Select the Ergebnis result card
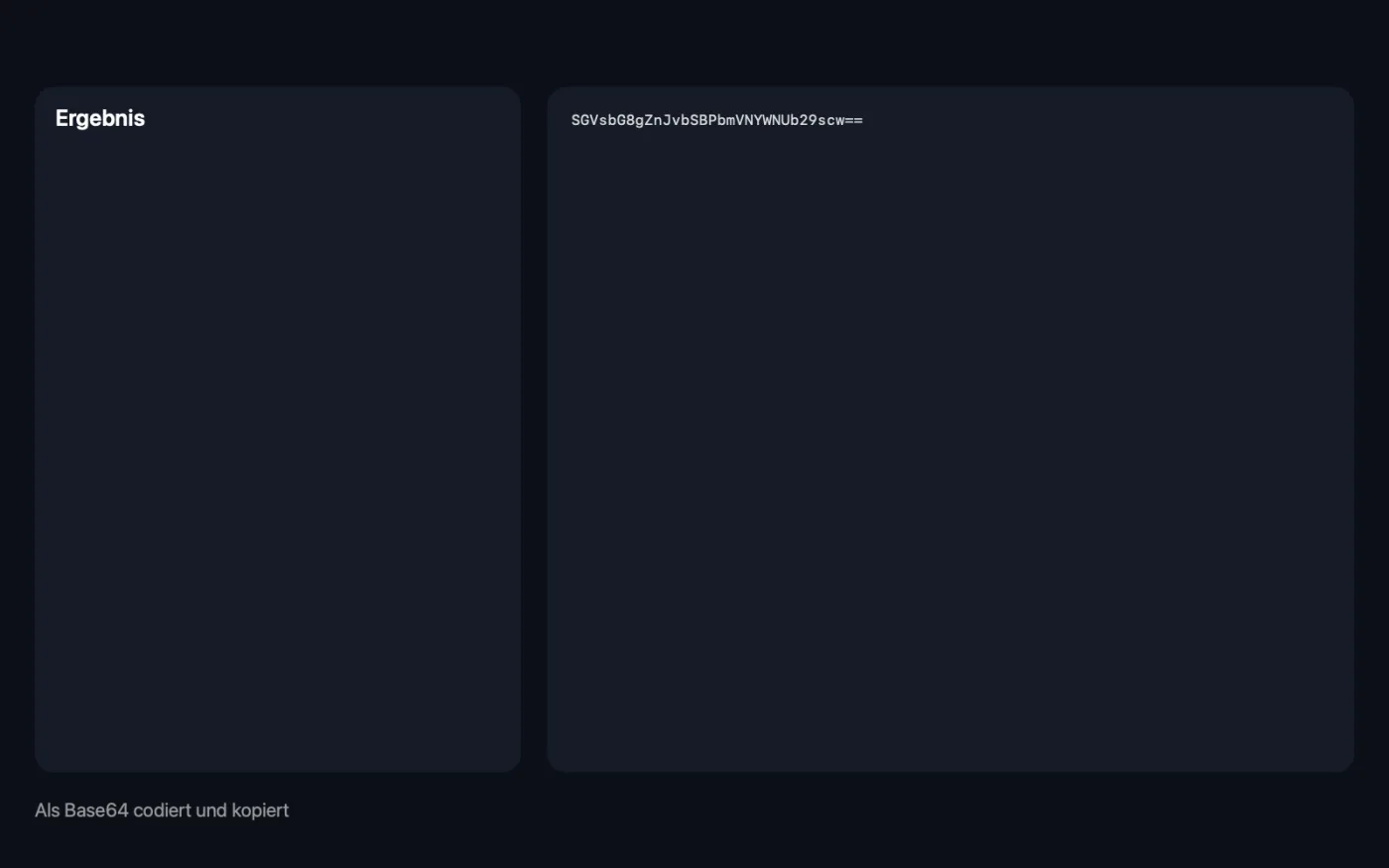This screenshot has height=868, width=1389. [278, 430]
